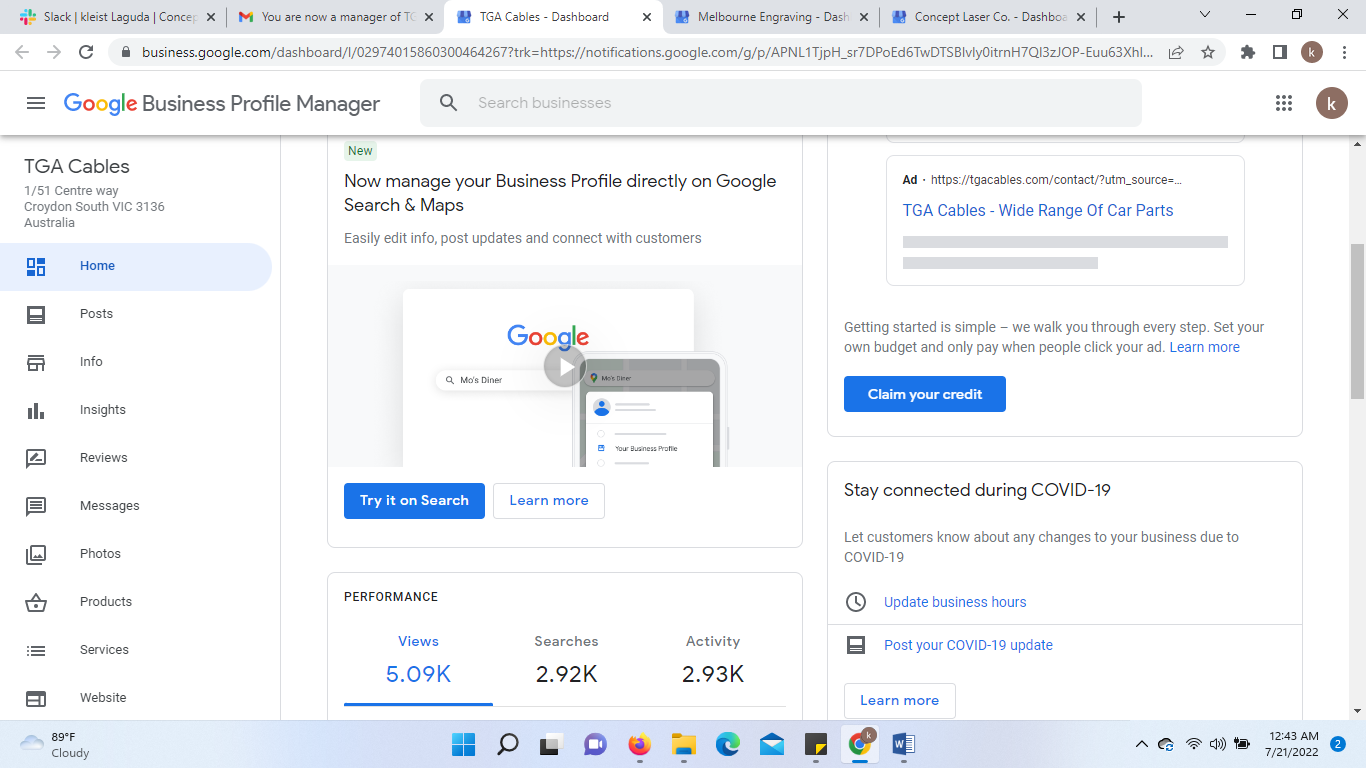Open File Explorer from the taskbar

(x=683, y=744)
